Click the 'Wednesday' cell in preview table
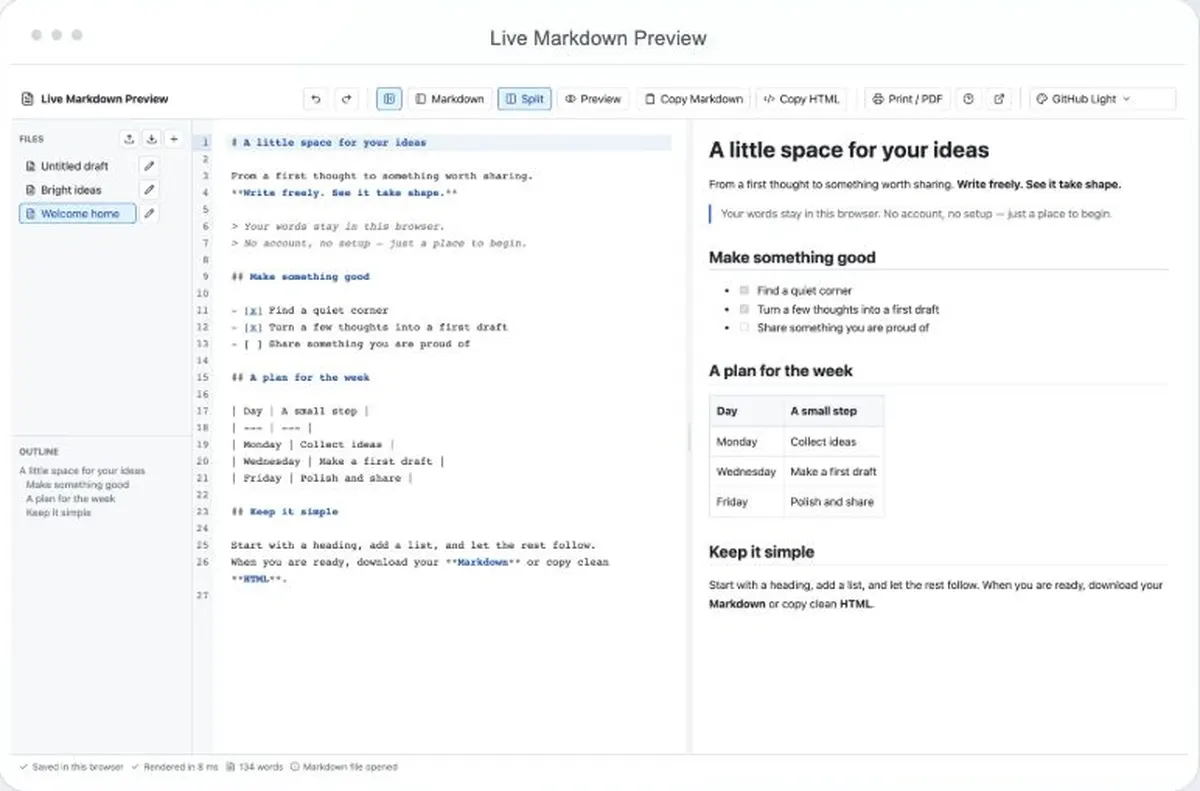 [746, 471]
